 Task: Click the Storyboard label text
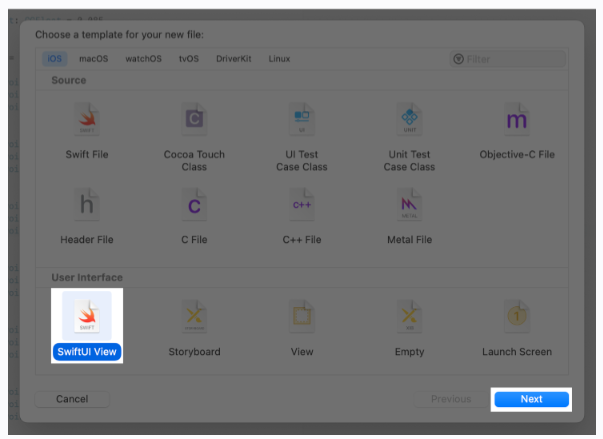[194, 352]
